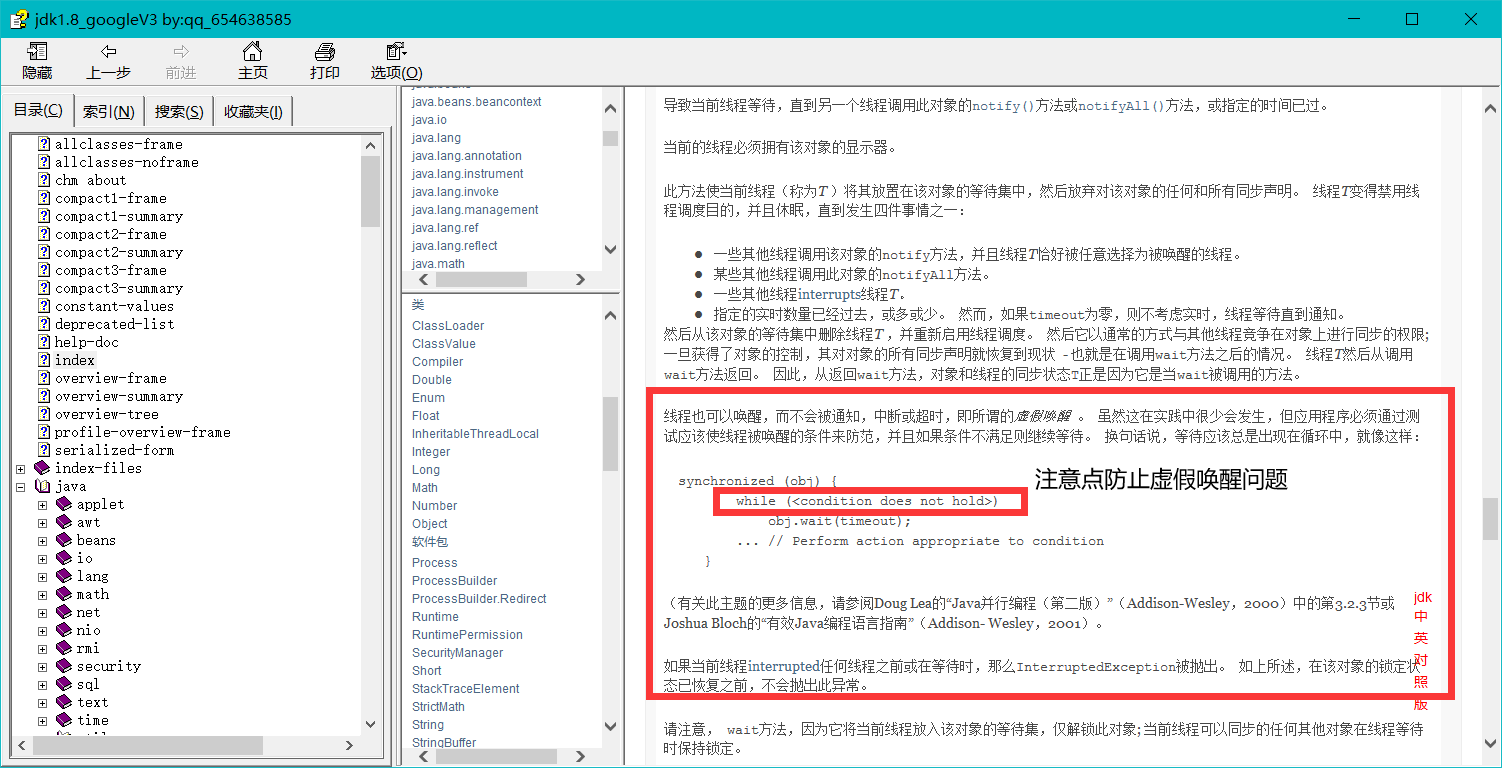The width and height of the screenshot is (1502, 768).
Task: Click the app icon in title bar
Action: (x=19, y=19)
